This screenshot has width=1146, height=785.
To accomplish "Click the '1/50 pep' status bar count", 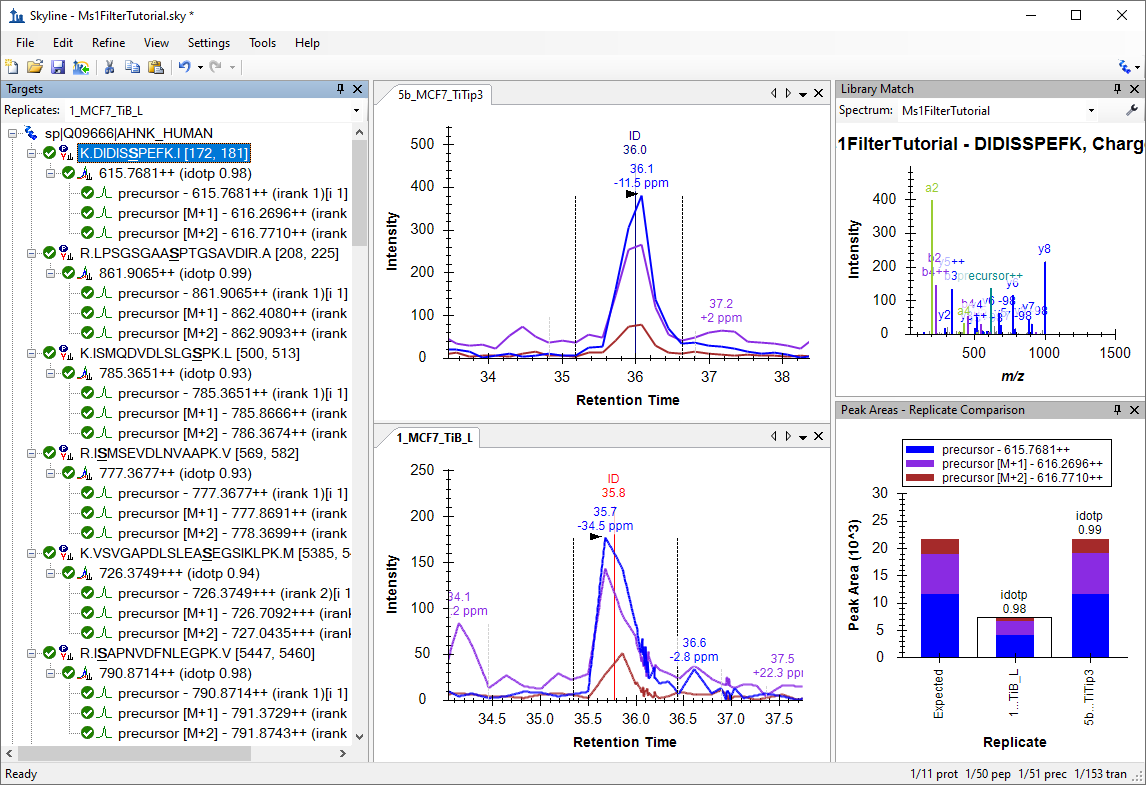I will click(988, 774).
